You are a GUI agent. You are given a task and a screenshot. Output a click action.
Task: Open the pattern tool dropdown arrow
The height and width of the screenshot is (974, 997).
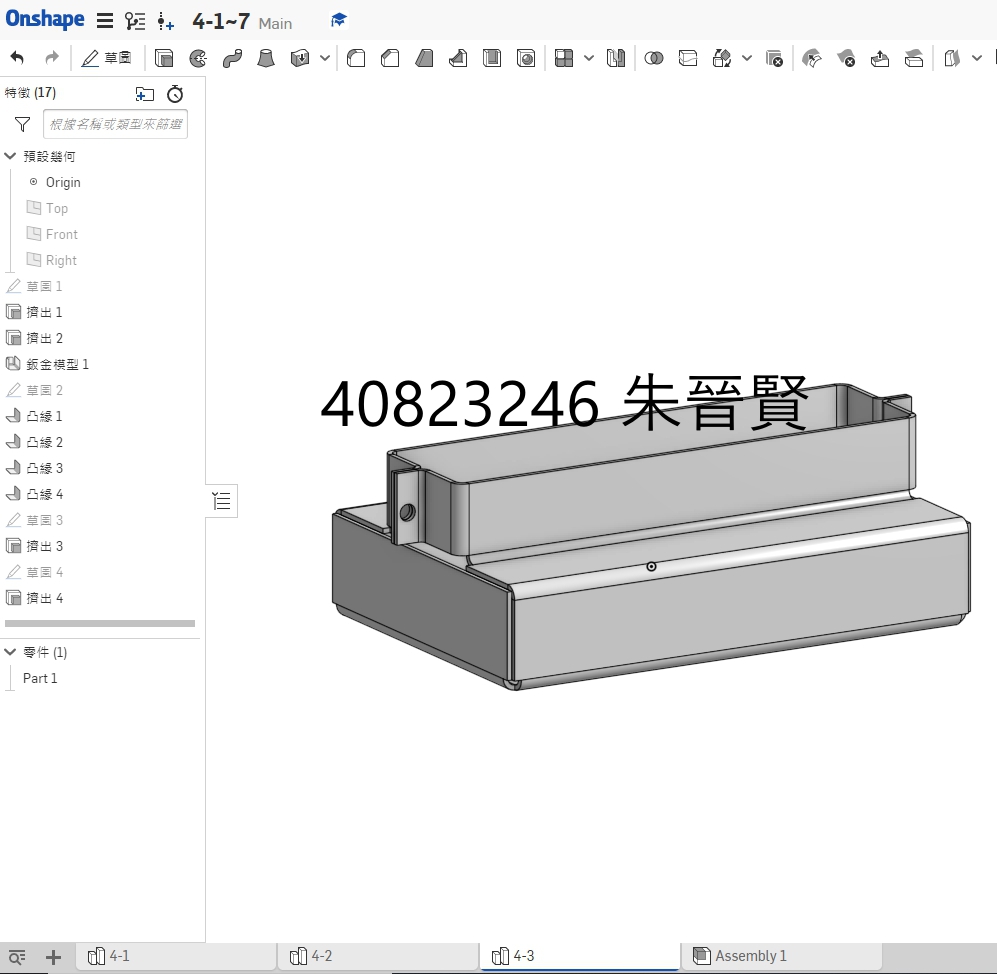point(589,58)
